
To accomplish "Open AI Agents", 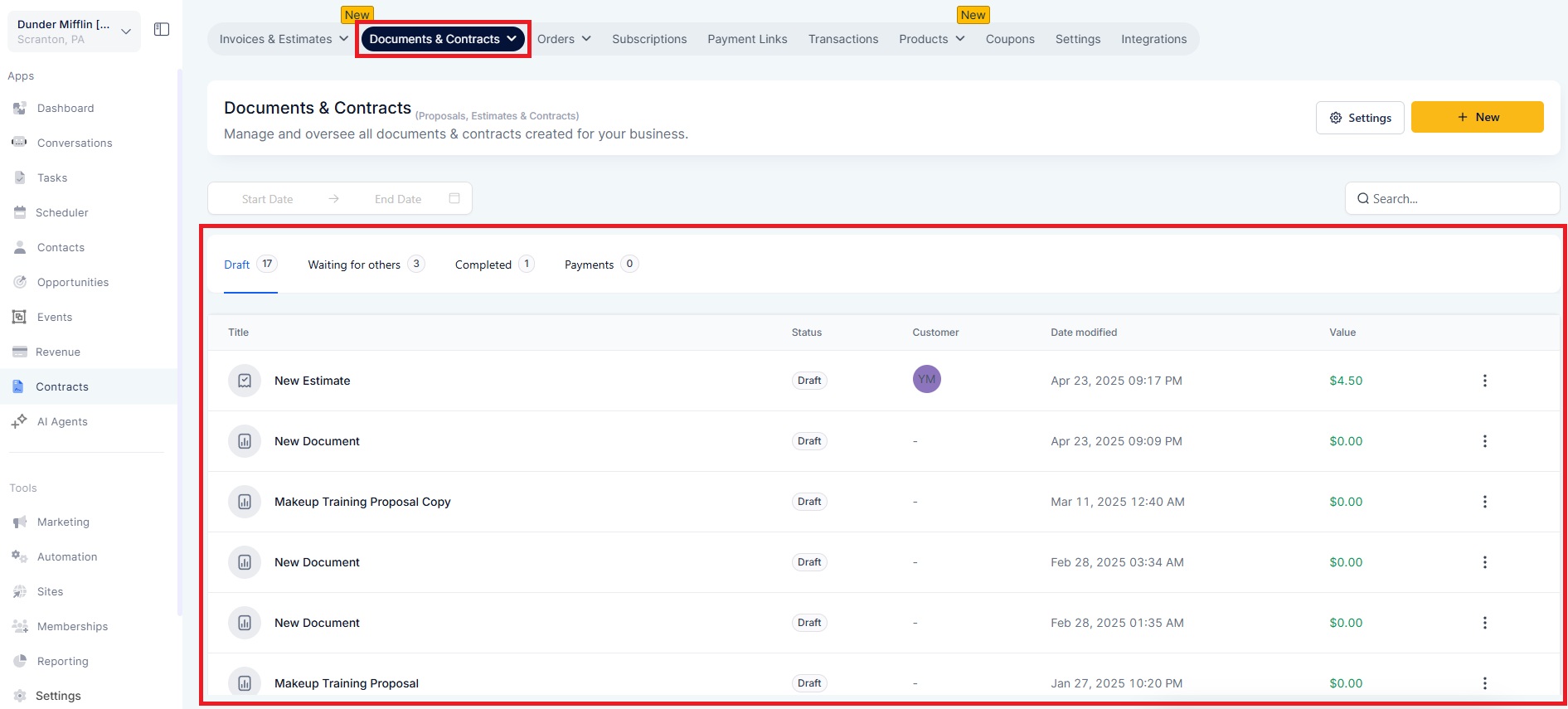I will [x=61, y=421].
